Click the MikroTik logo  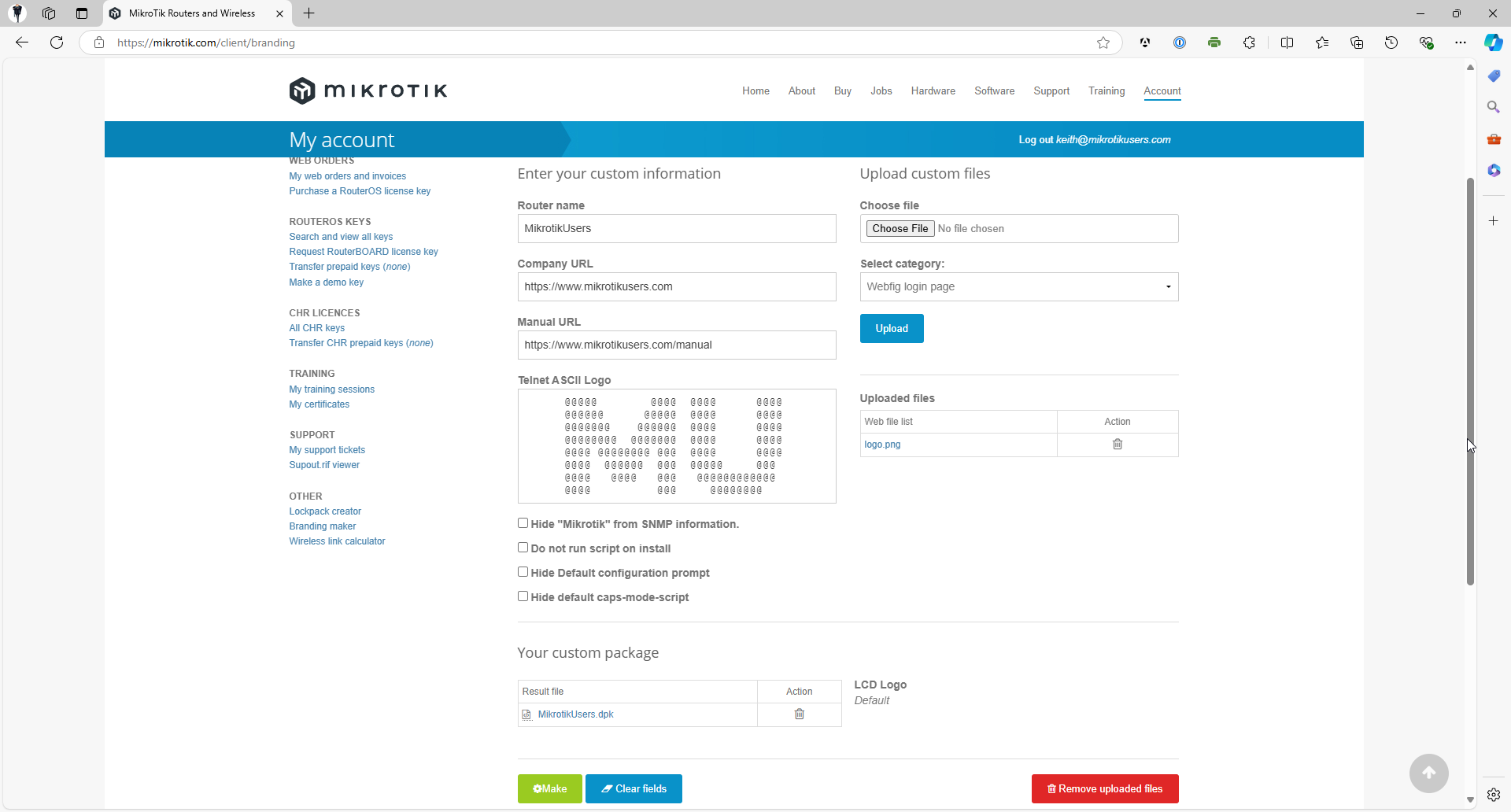click(x=368, y=90)
